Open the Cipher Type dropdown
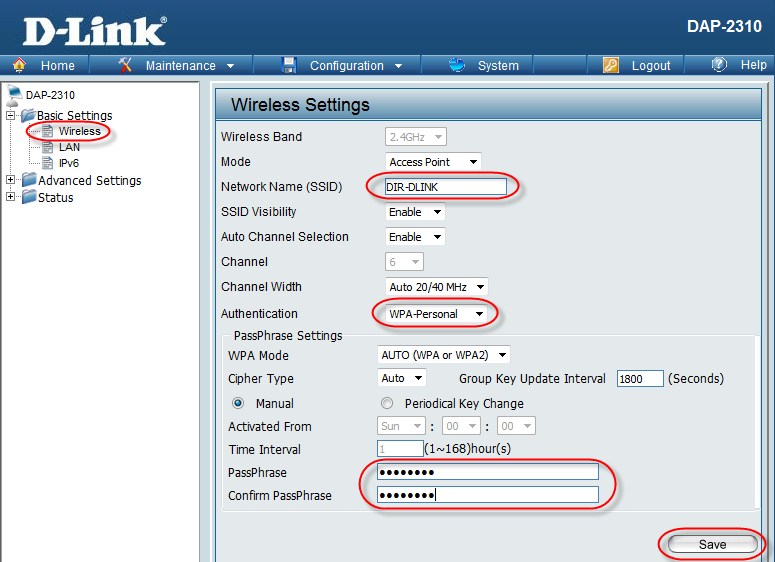Viewport: 775px width, 562px height. (x=402, y=378)
